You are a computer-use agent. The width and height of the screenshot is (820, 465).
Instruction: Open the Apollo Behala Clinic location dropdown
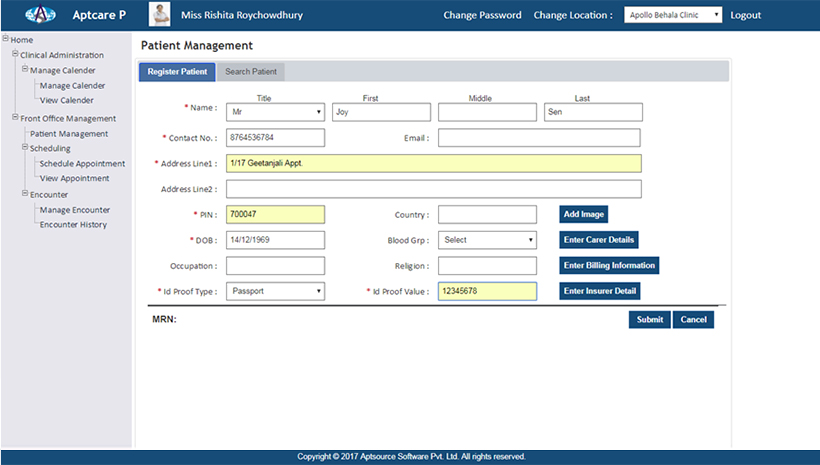point(672,15)
